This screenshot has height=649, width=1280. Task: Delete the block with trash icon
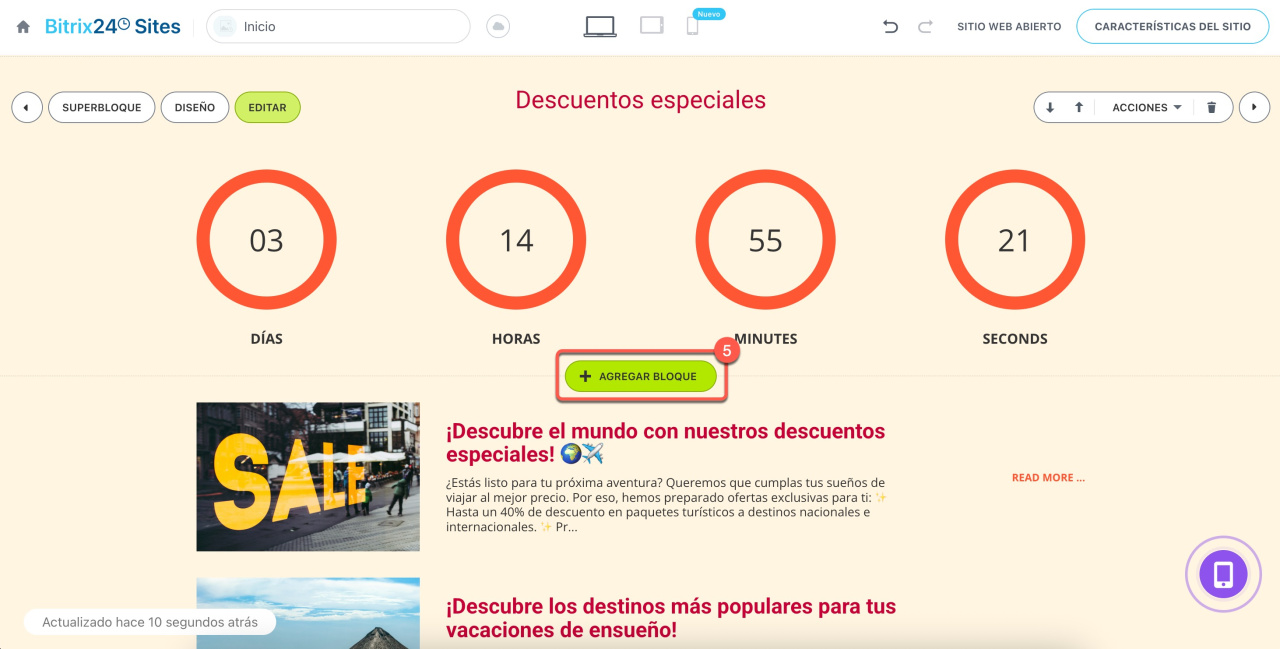pos(1212,107)
